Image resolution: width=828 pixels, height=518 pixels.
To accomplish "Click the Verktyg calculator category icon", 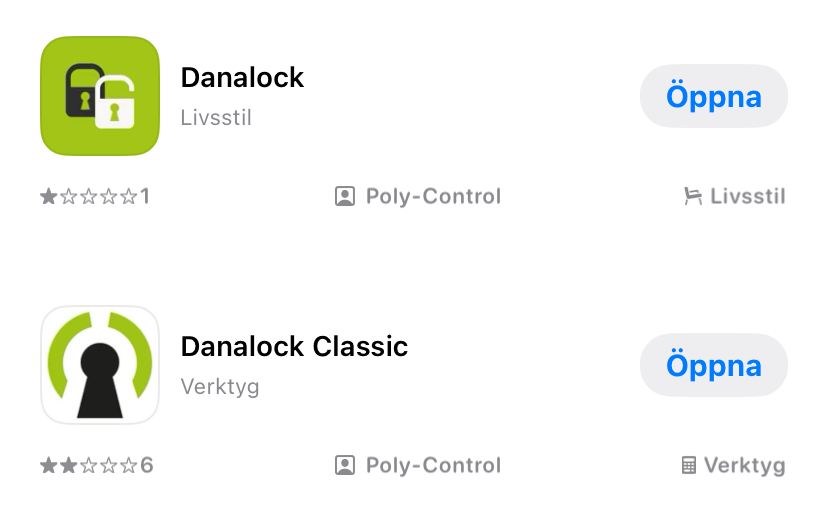I will point(688,465).
